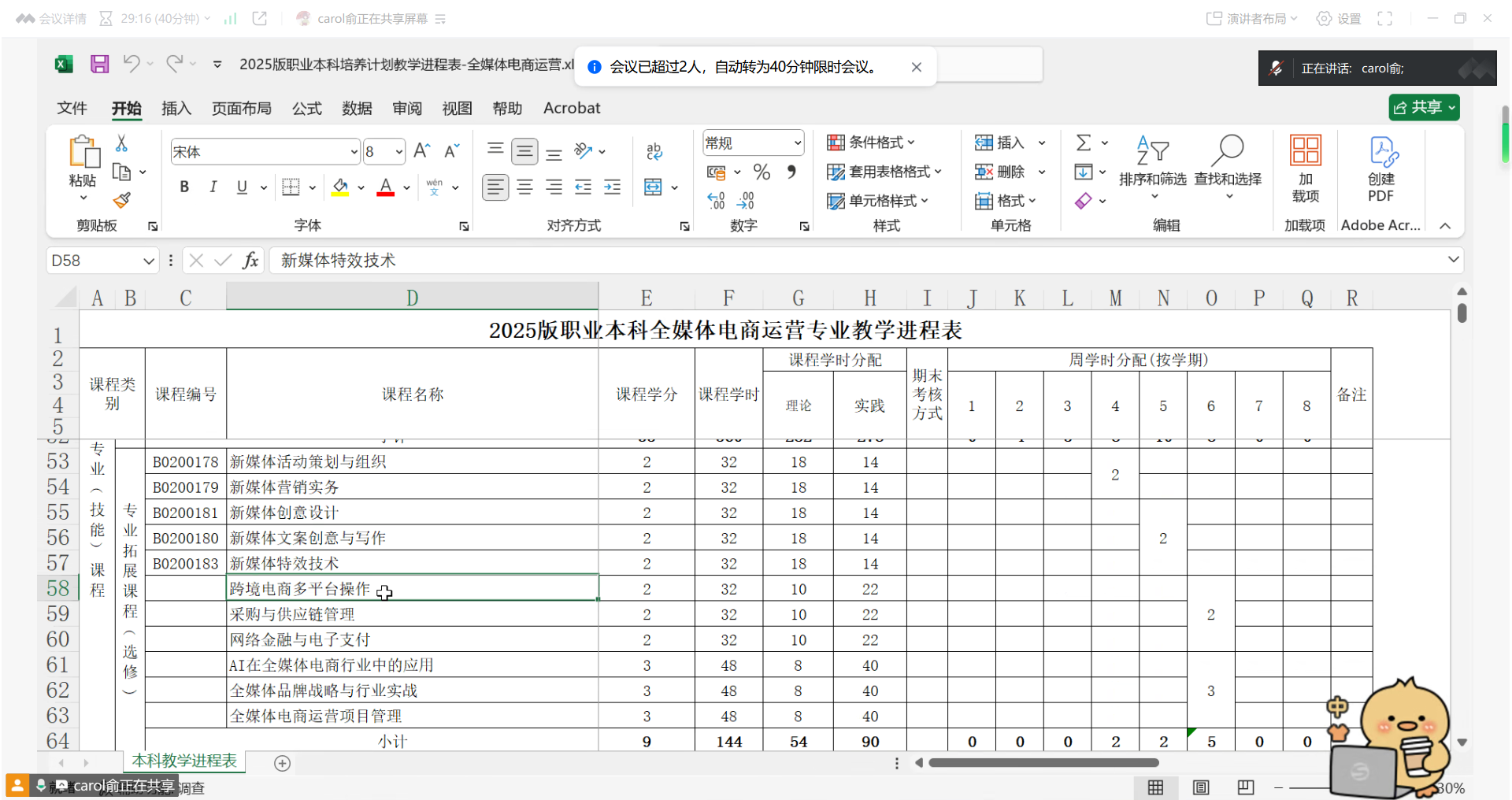Select the 本科教学进程表 sheet tab
1512x800 pixels.
pyautogui.click(x=184, y=761)
